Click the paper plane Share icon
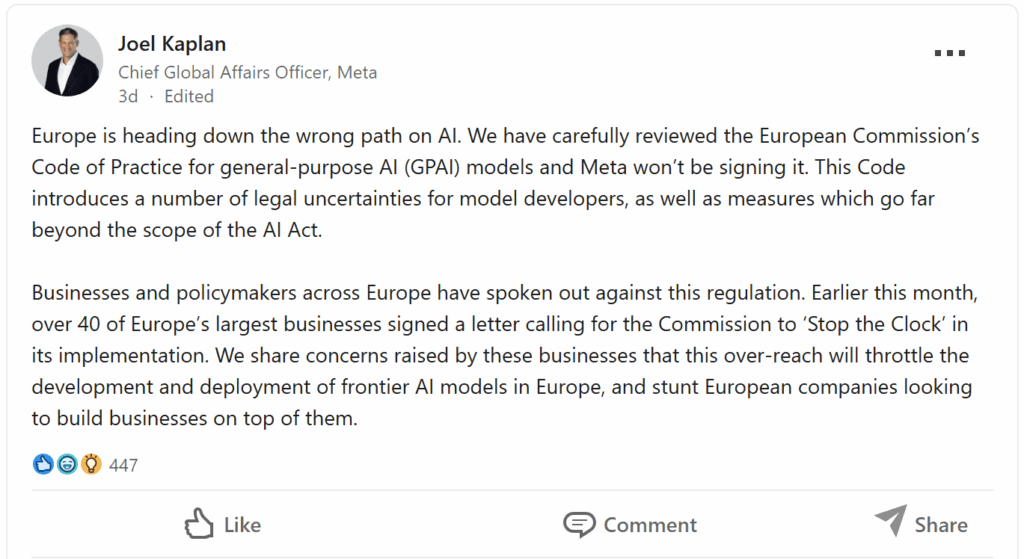Viewport: 1024px width, 559px height. point(889,522)
